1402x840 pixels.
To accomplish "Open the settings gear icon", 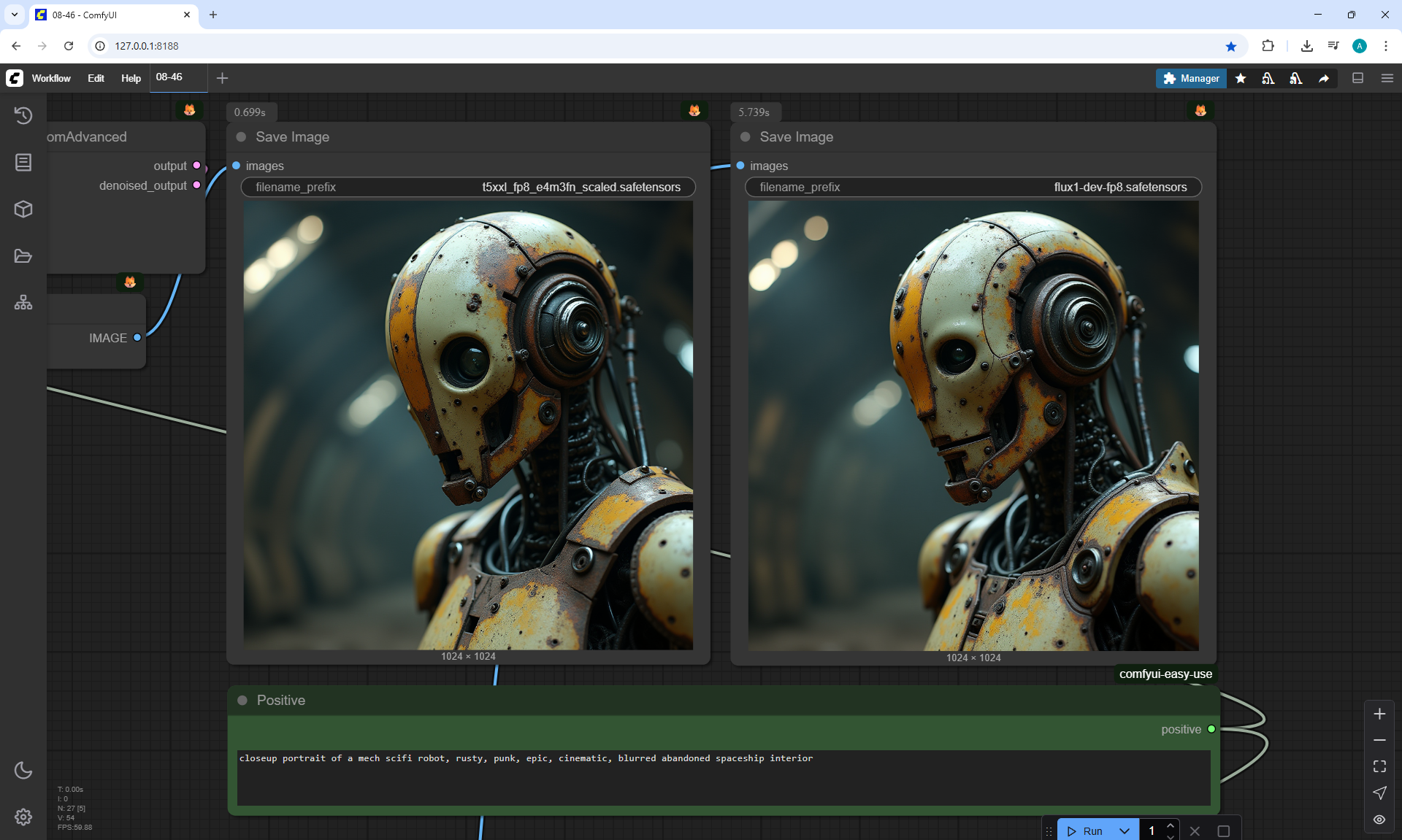I will click(23, 817).
